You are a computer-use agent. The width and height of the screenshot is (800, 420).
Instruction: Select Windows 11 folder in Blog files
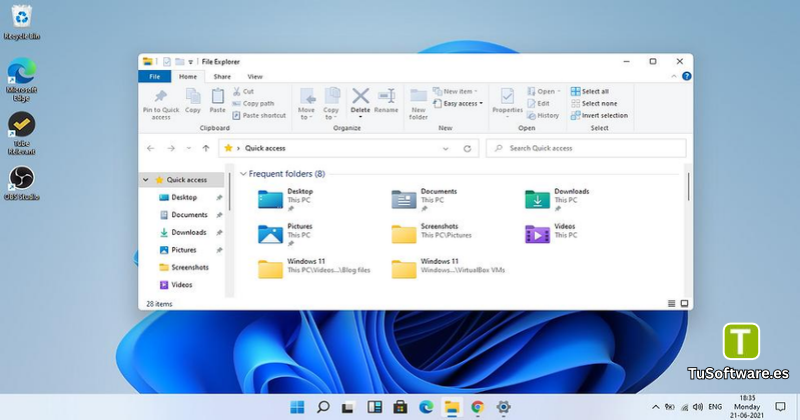point(314,268)
